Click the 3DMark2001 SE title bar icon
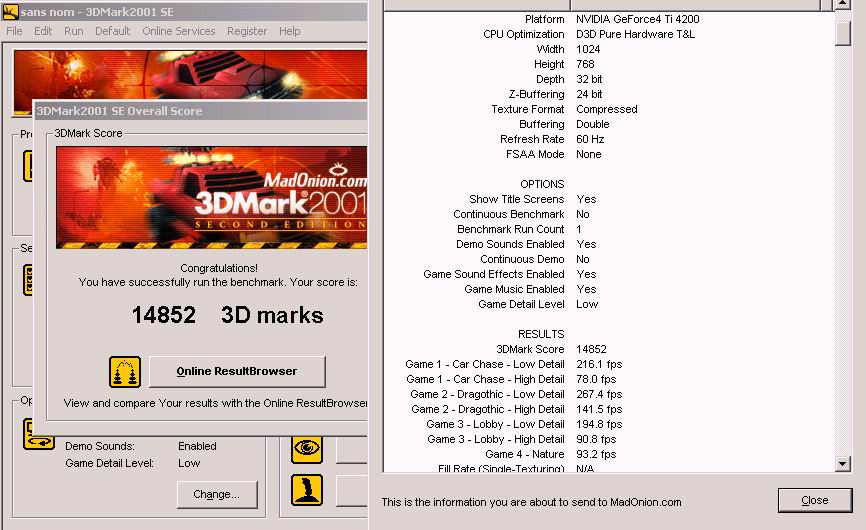Viewport: 866px width, 530px height. pos(10,12)
